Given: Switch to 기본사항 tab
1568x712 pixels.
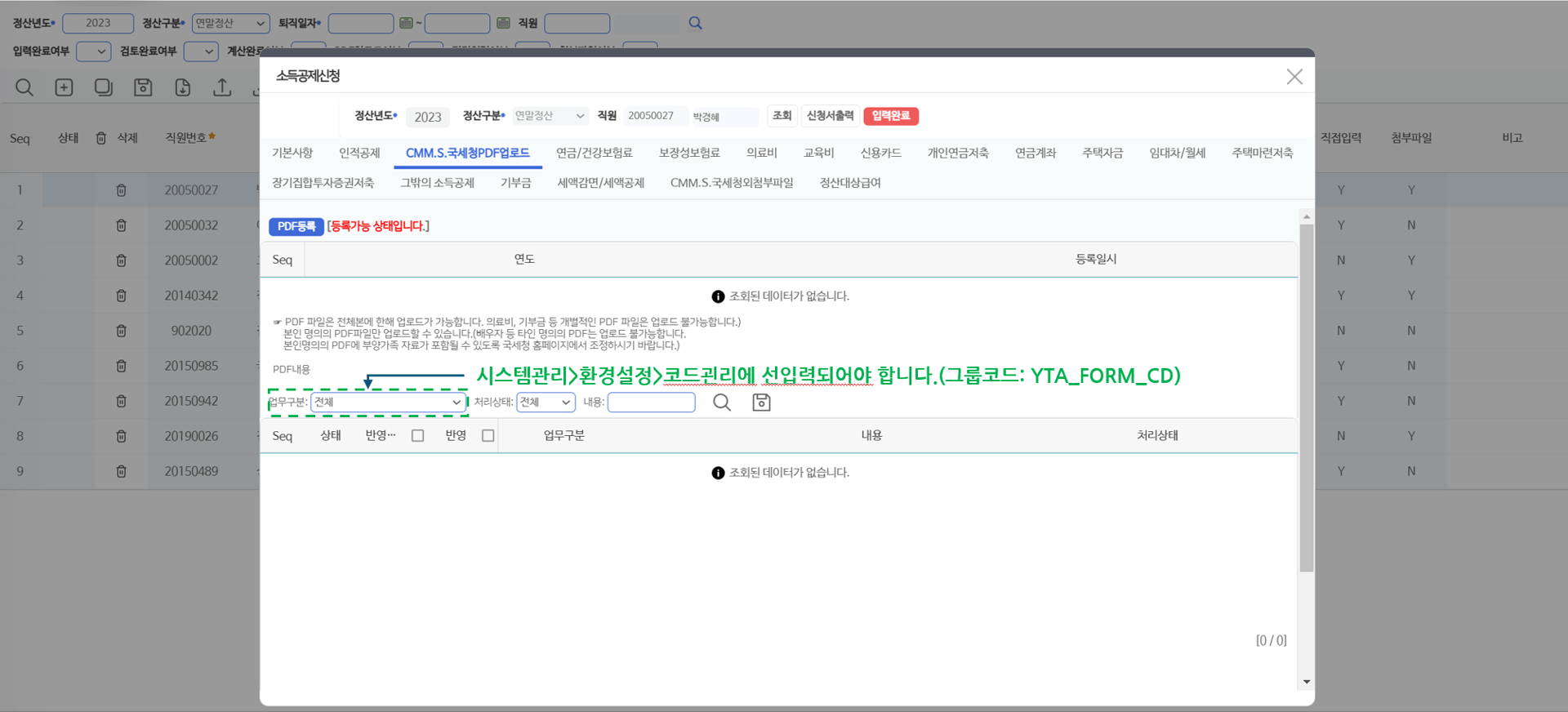Looking at the screenshot, I should (292, 153).
